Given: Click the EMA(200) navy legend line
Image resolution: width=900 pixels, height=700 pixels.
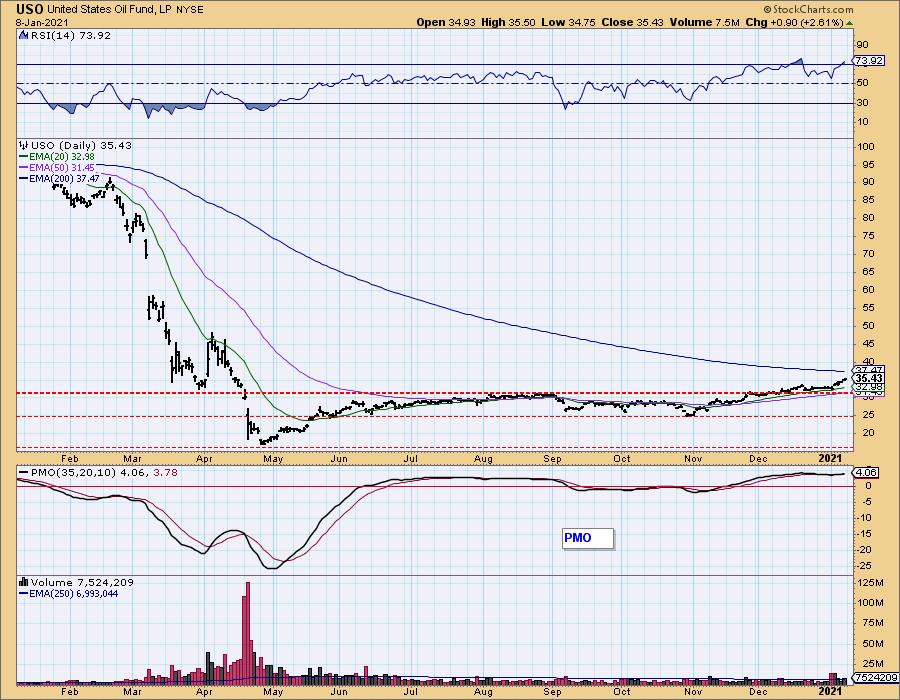Looking at the screenshot, I should pos(23,178).
